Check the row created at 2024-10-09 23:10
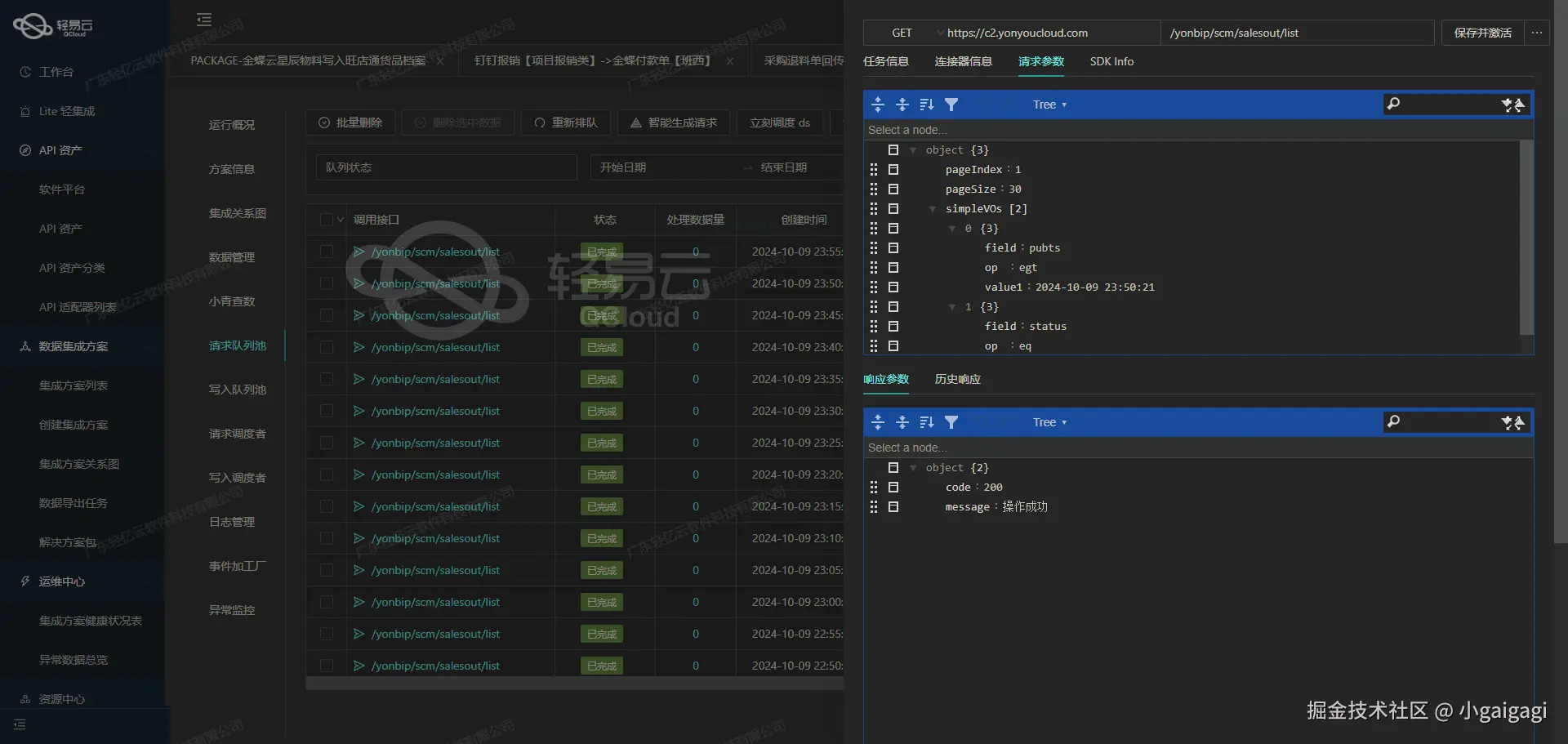The height and width of the screenshot is (744, 1568). coord(327,538)
